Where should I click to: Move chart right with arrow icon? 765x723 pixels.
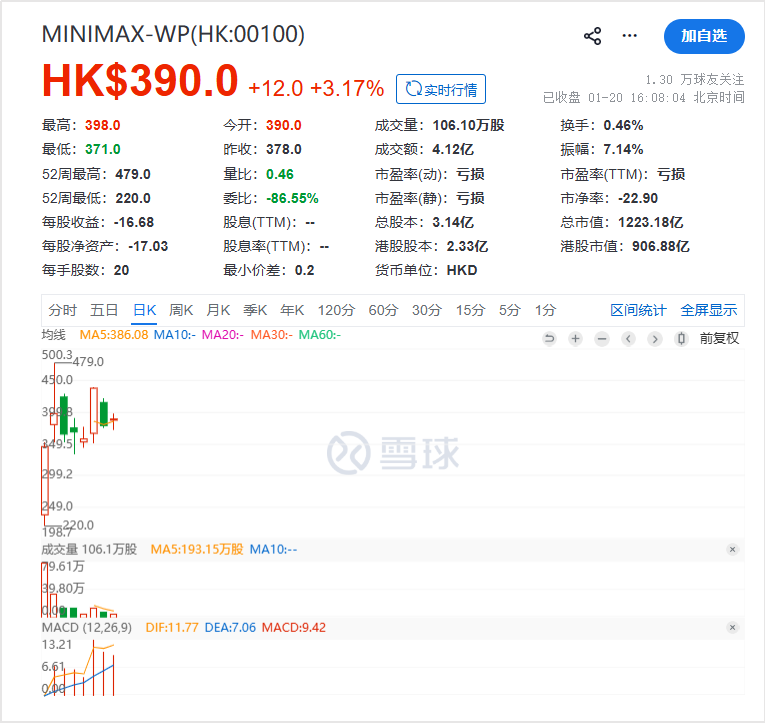[655, 339]
